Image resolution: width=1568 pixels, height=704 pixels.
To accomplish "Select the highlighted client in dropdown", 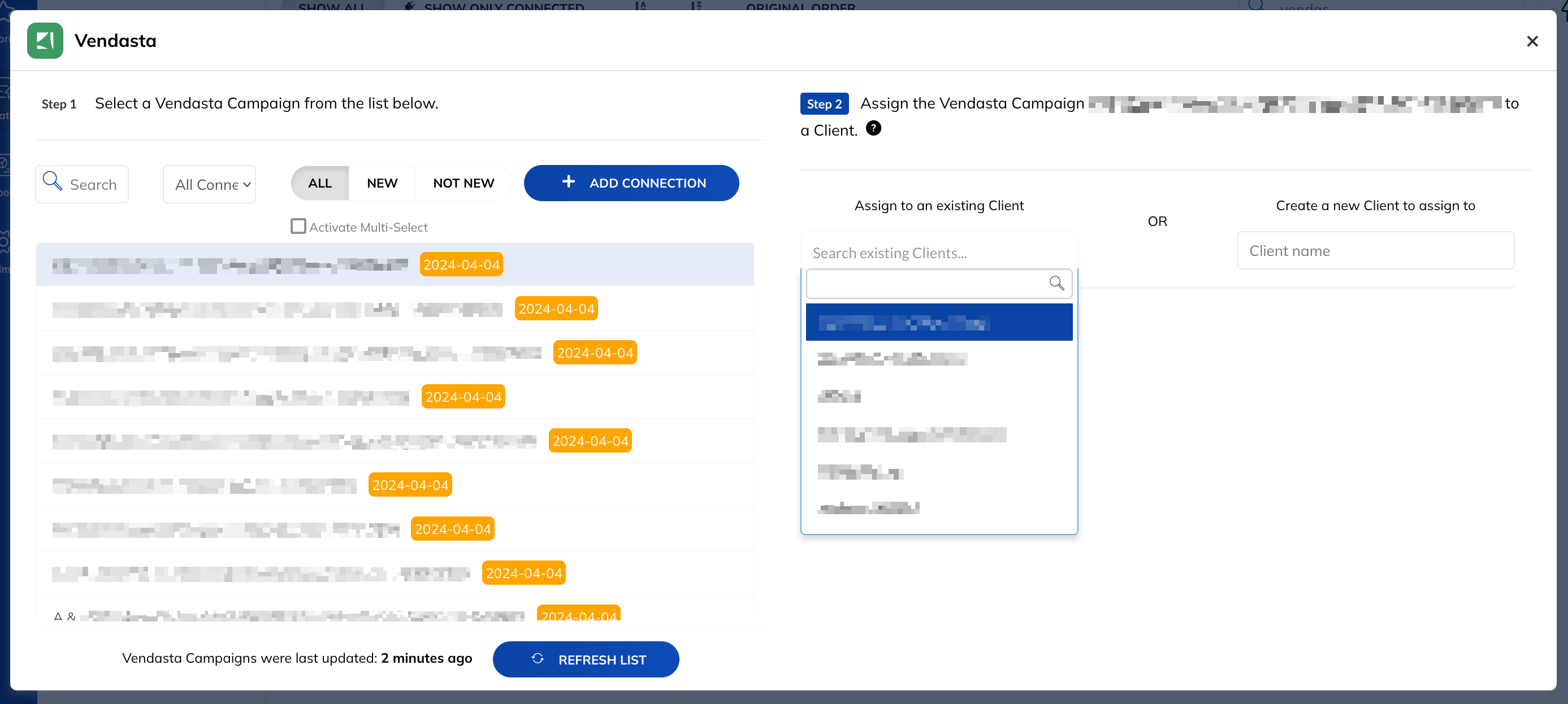I will (x=939, y=323).
